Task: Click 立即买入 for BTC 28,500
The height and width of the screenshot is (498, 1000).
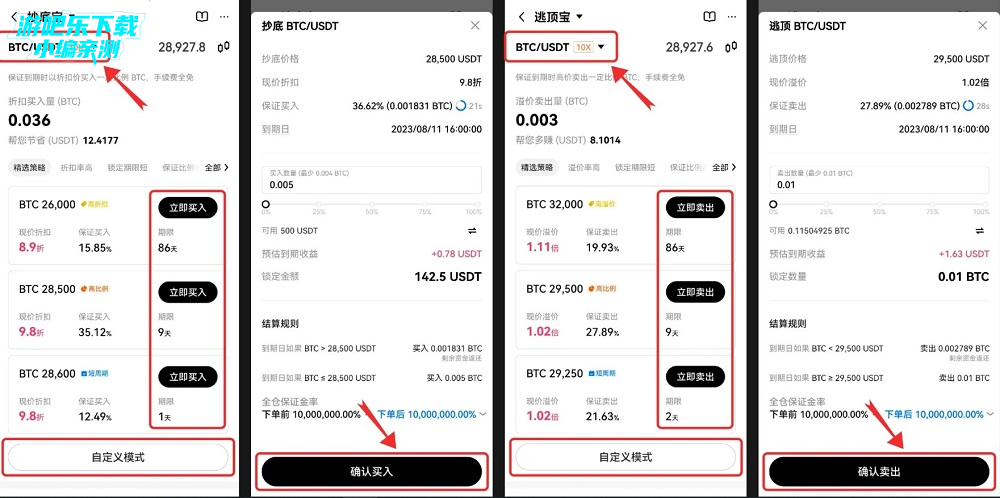Action: tap(188, 292)
